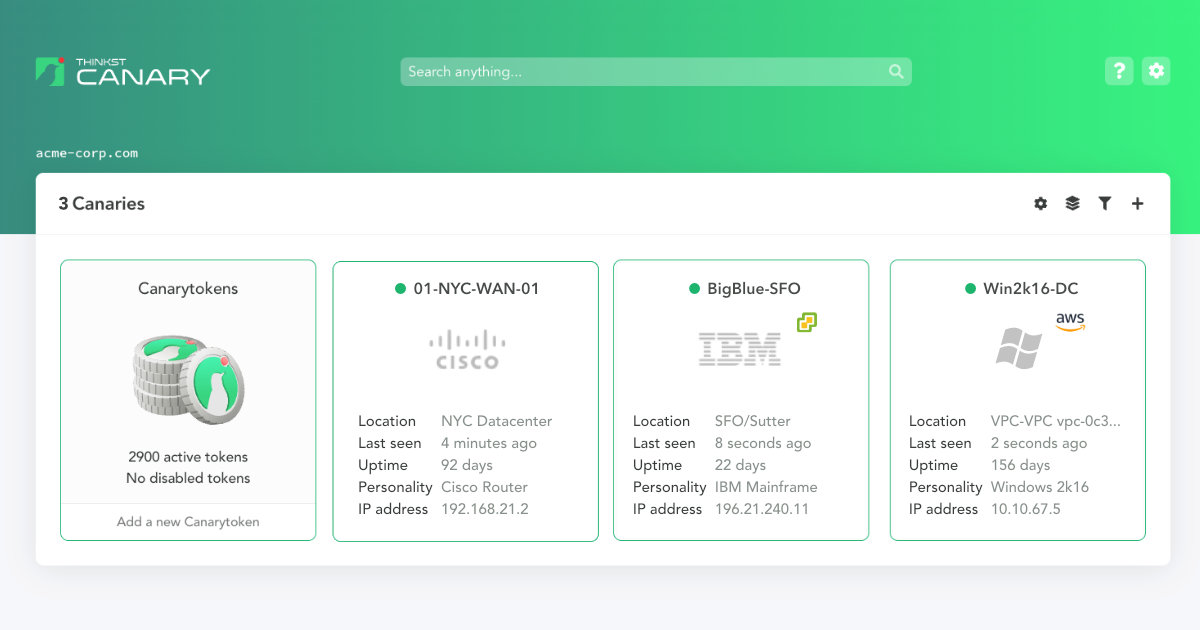Focus the Search anything field

pyautogui.click(x=645, y=72)
